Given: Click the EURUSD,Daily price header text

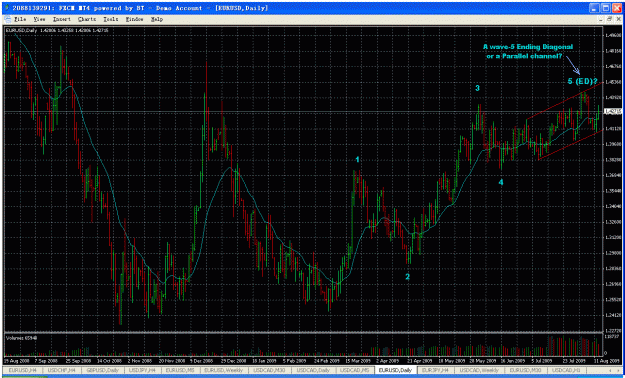Looking at the screenshot, I should (56, 30).
